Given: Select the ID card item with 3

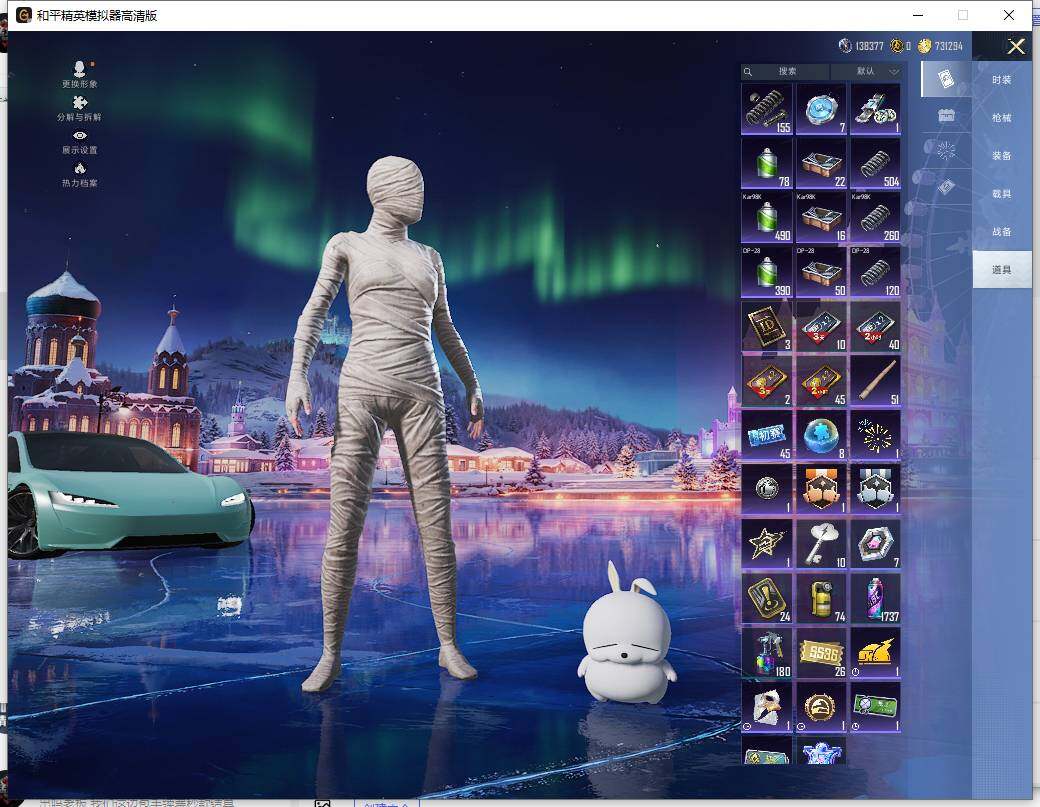Looking at the screenshot, I should point(767,326).
